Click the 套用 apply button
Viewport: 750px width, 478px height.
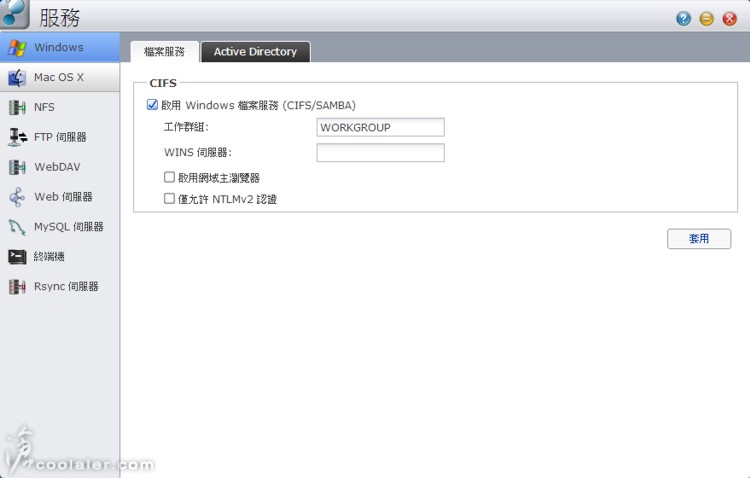click(699, 239)
